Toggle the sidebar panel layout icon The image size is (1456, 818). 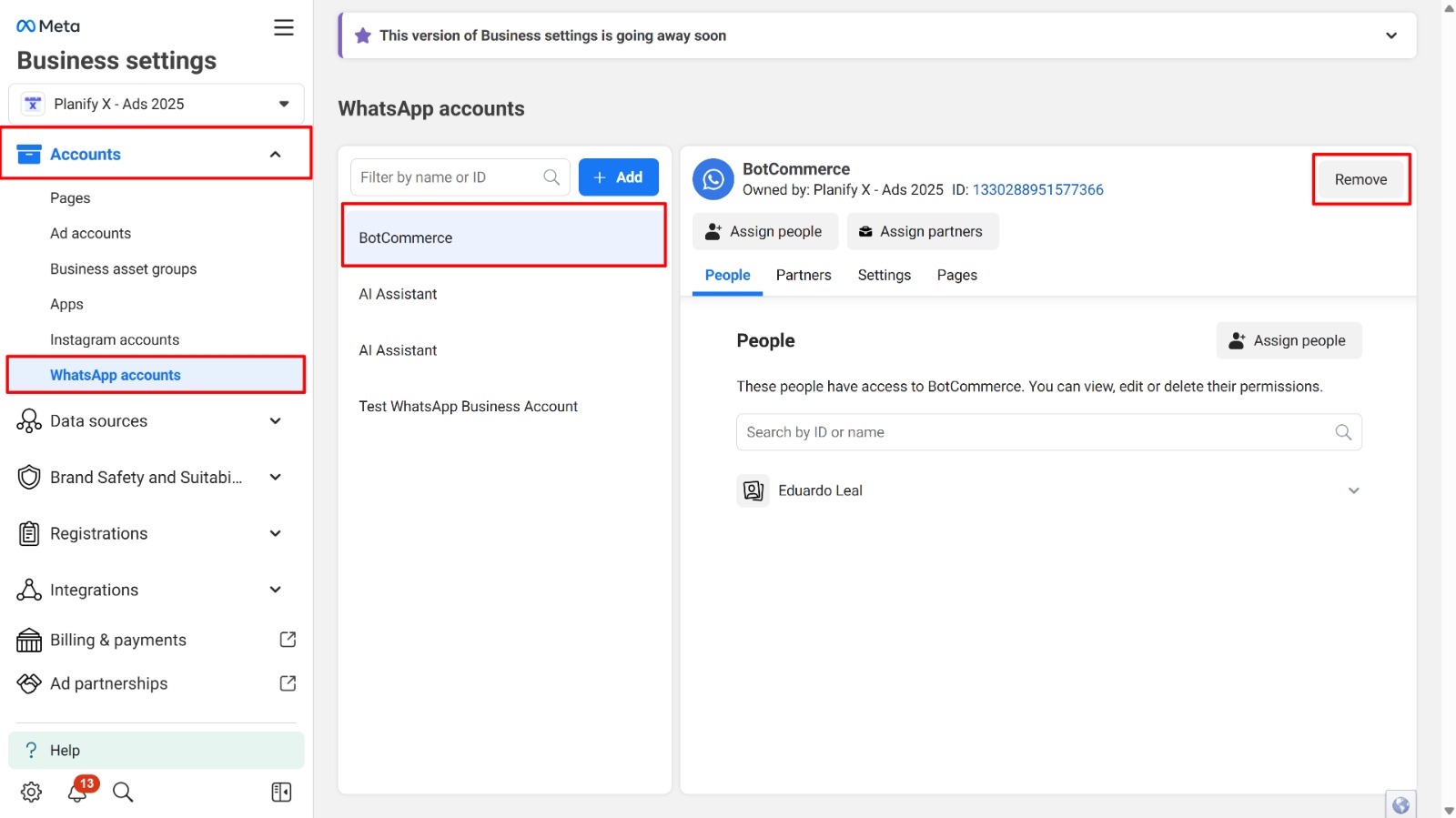click(281, 792)
